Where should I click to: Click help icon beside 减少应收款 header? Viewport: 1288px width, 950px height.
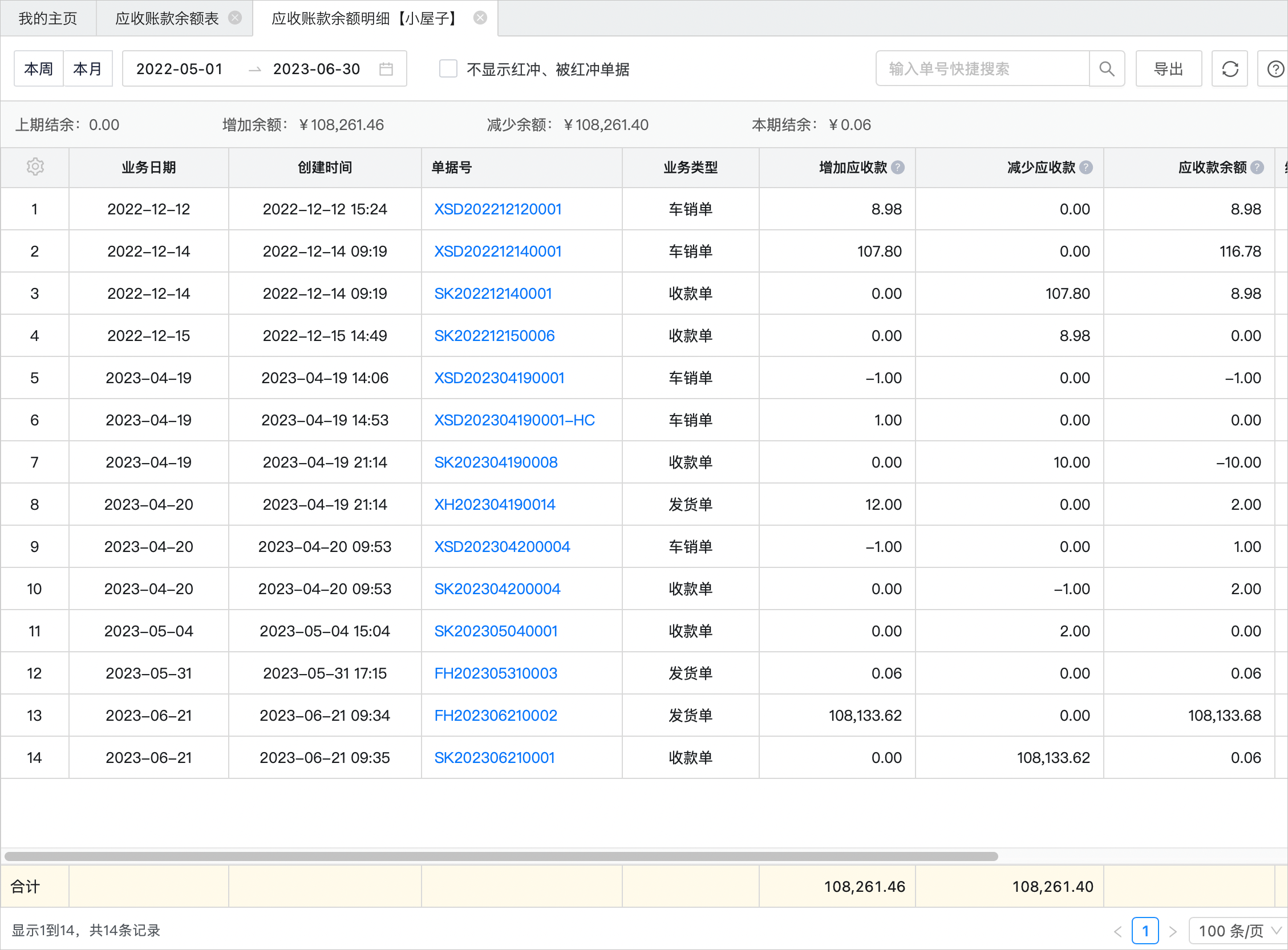coord(1086,167)
